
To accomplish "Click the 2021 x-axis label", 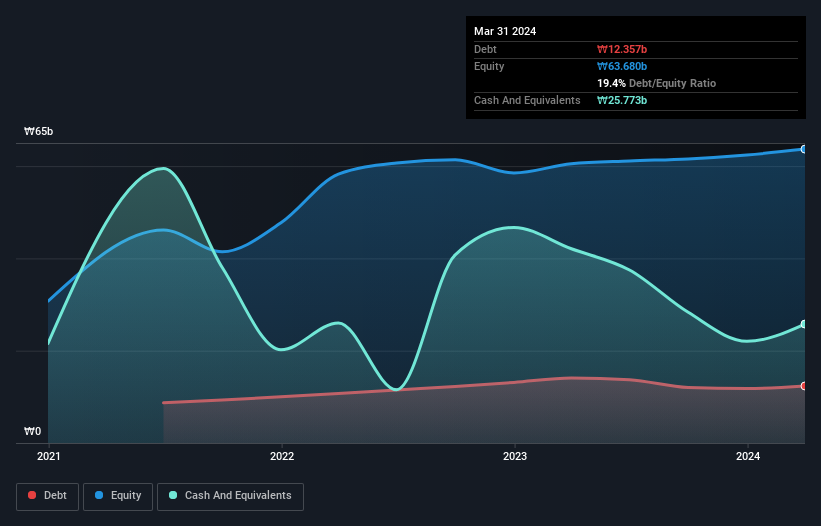I will pos(49,456).
